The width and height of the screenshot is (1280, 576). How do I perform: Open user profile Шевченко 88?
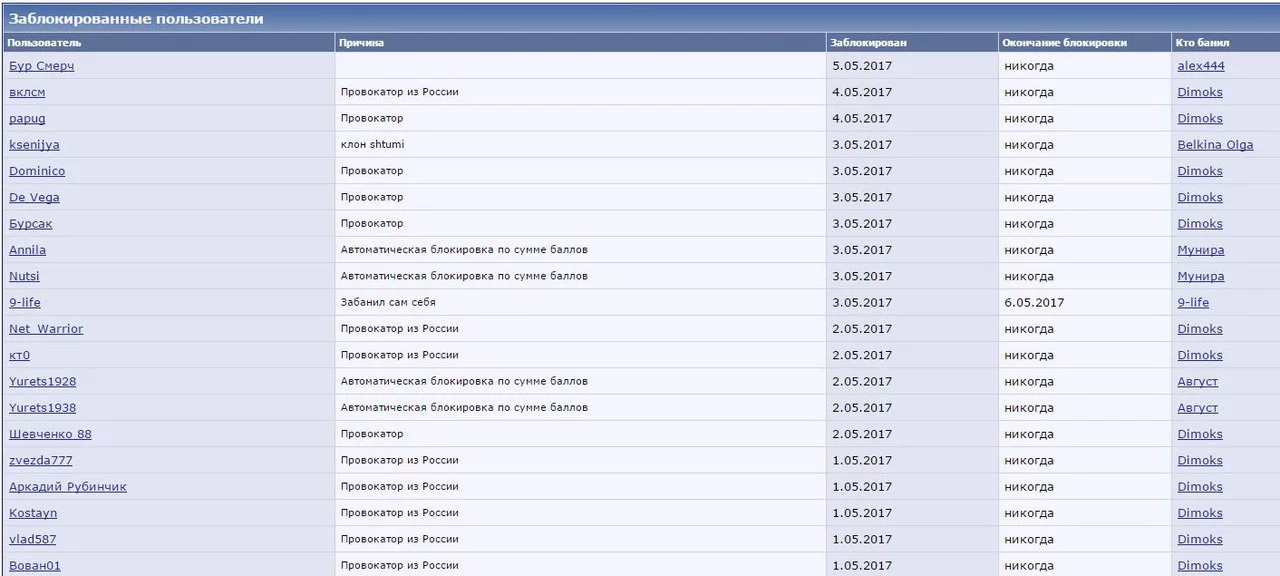pyautogui.click(x=50, y=434)
